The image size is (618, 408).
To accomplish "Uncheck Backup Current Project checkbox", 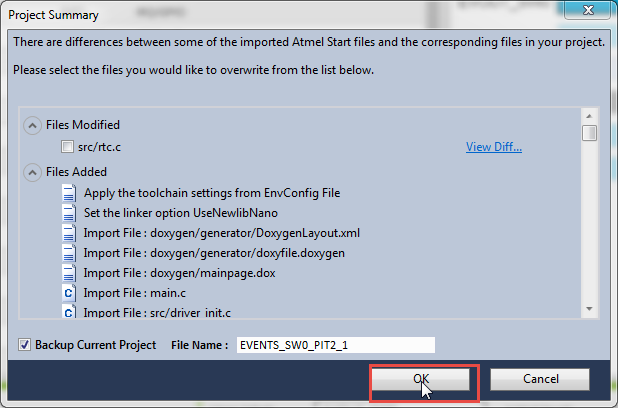I will (24, 345).
